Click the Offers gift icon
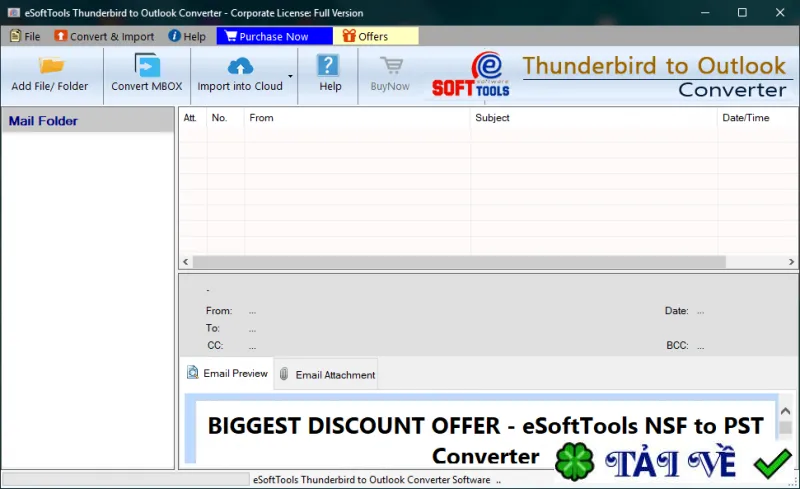Viewport: 800px width, 489px height. click(349, 36)
